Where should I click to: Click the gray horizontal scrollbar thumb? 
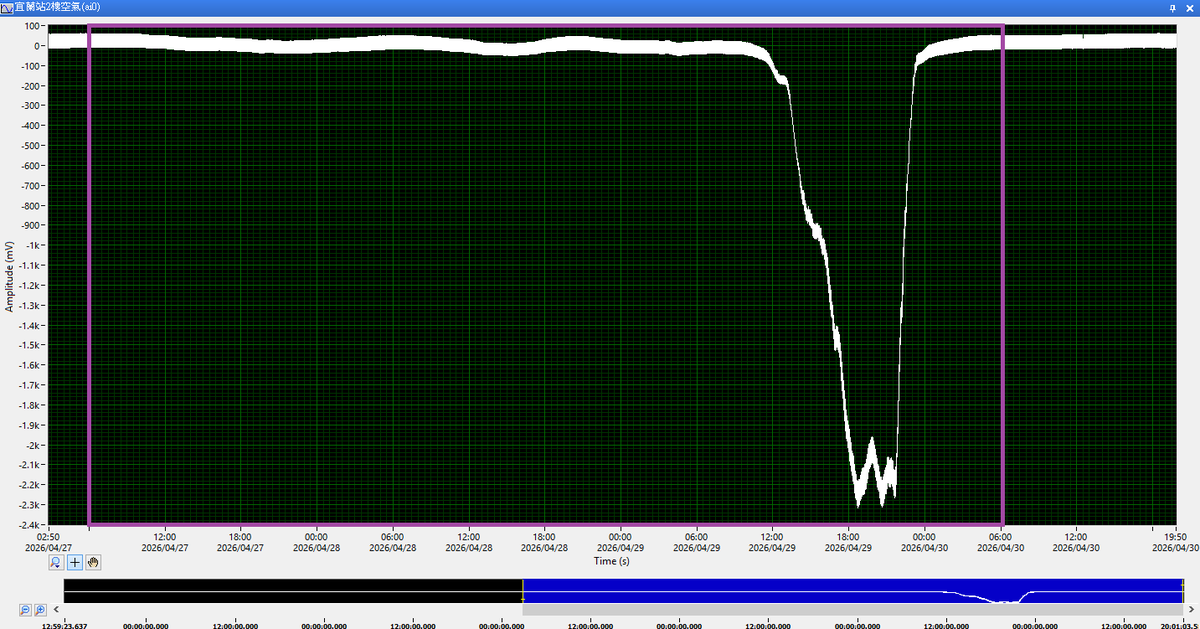[852, 609]
